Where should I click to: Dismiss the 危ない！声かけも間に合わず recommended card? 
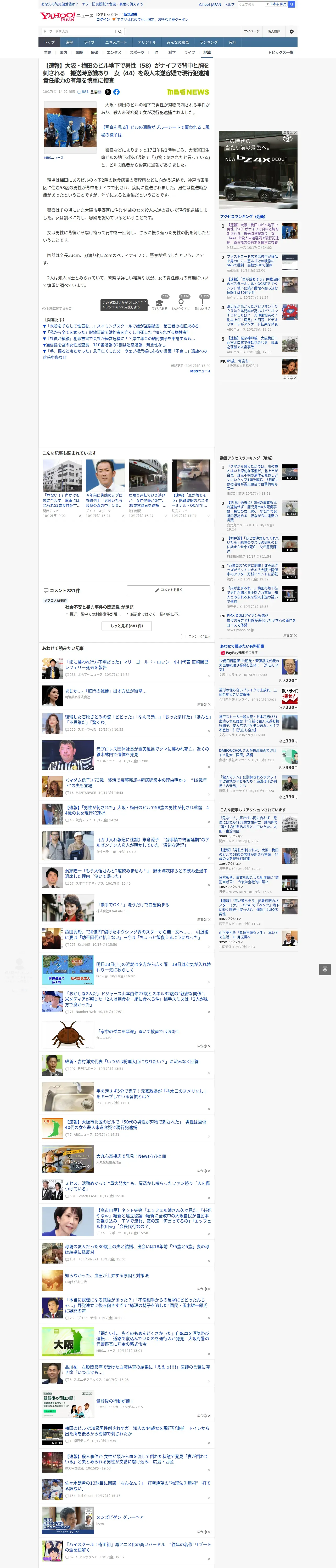tap(80, 516)
